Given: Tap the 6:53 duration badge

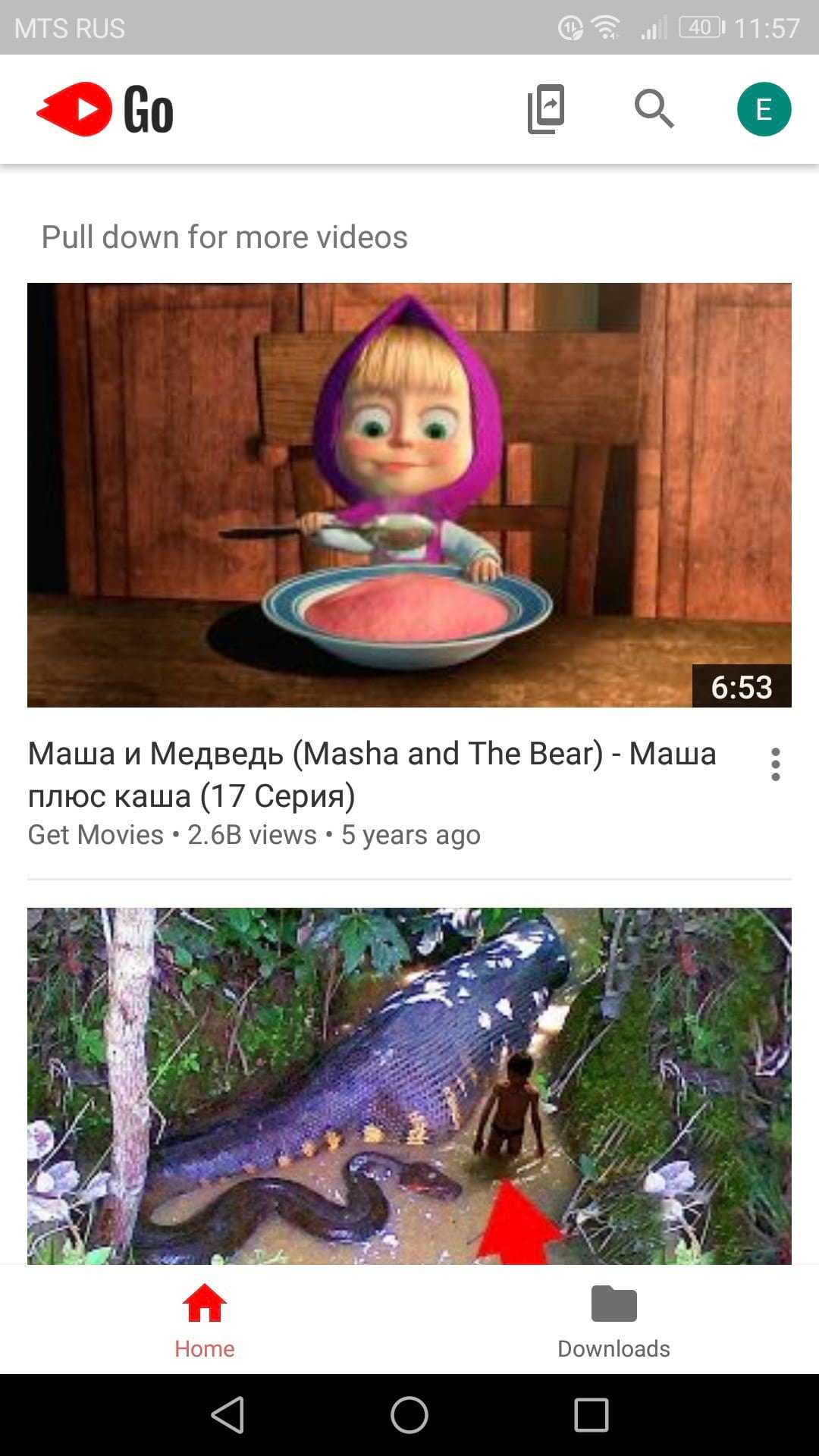Looking at the screenshot, I should point(742,686).
